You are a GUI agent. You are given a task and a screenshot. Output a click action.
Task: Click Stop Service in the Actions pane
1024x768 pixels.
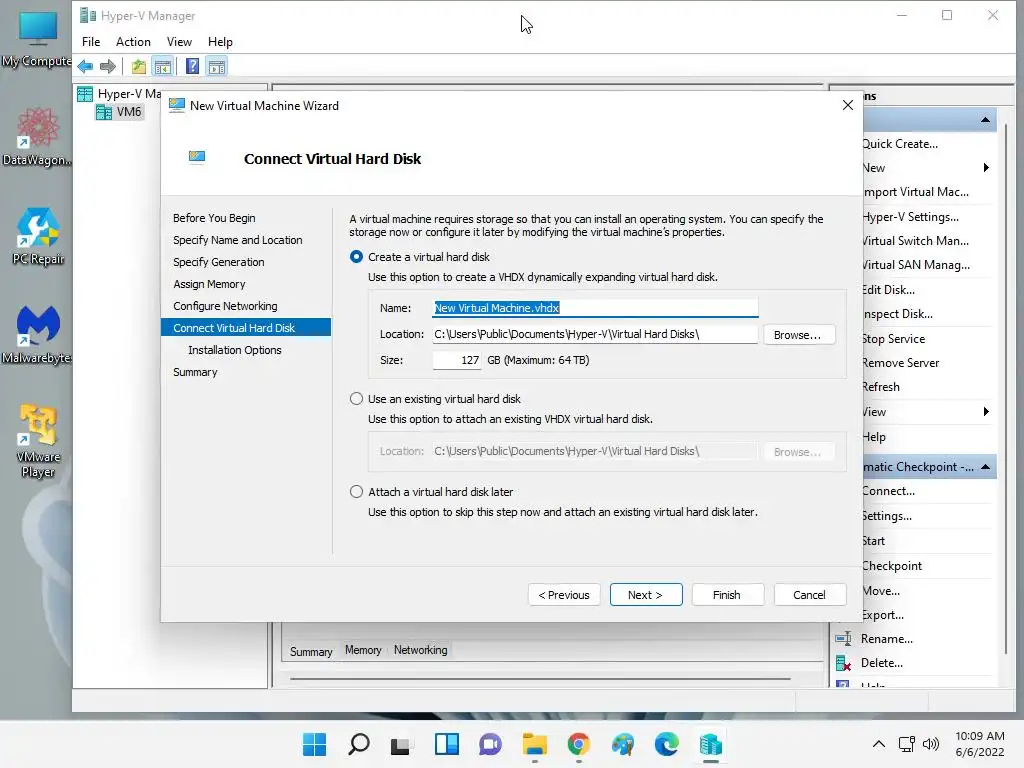[893, 339]
